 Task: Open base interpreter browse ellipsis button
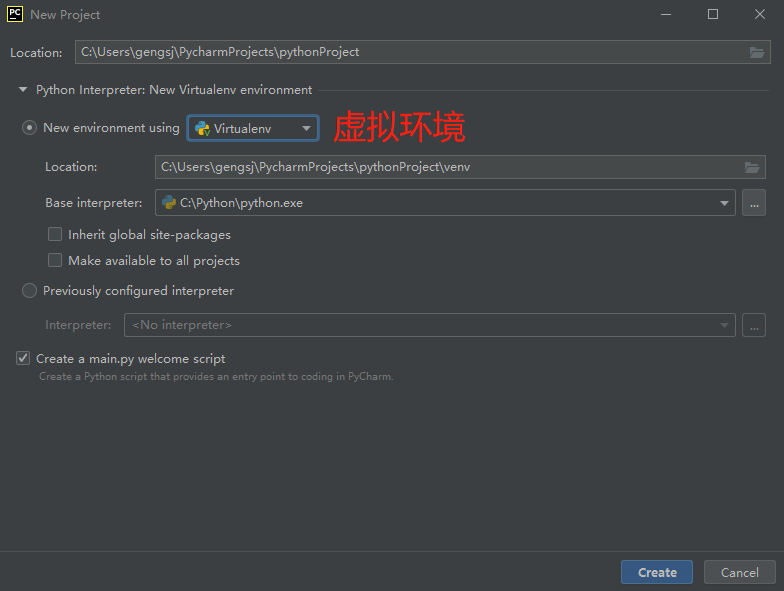click(x=754, y=202)
